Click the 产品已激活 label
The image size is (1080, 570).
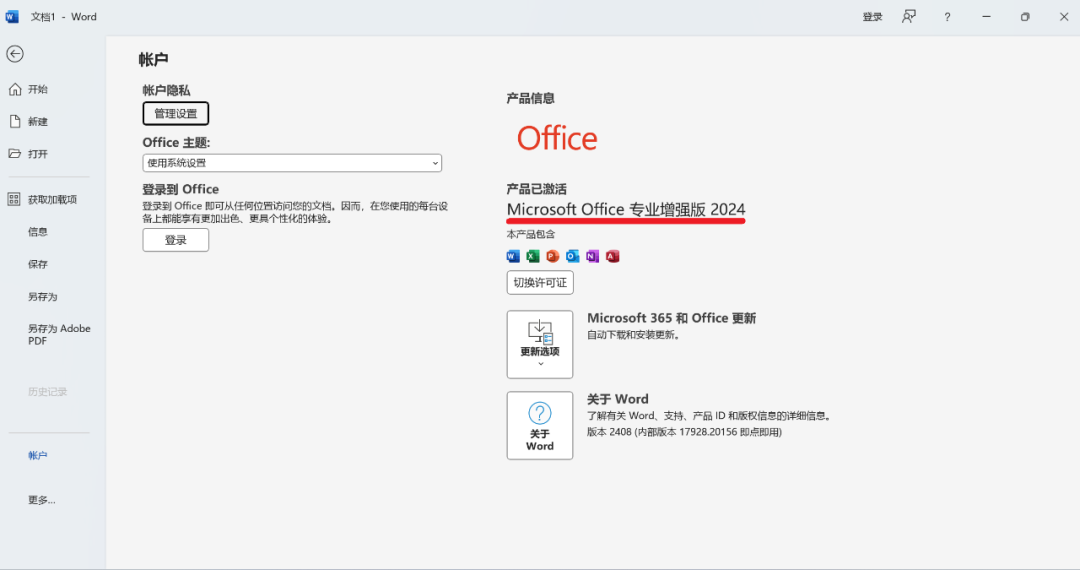(x=537, y=189)
